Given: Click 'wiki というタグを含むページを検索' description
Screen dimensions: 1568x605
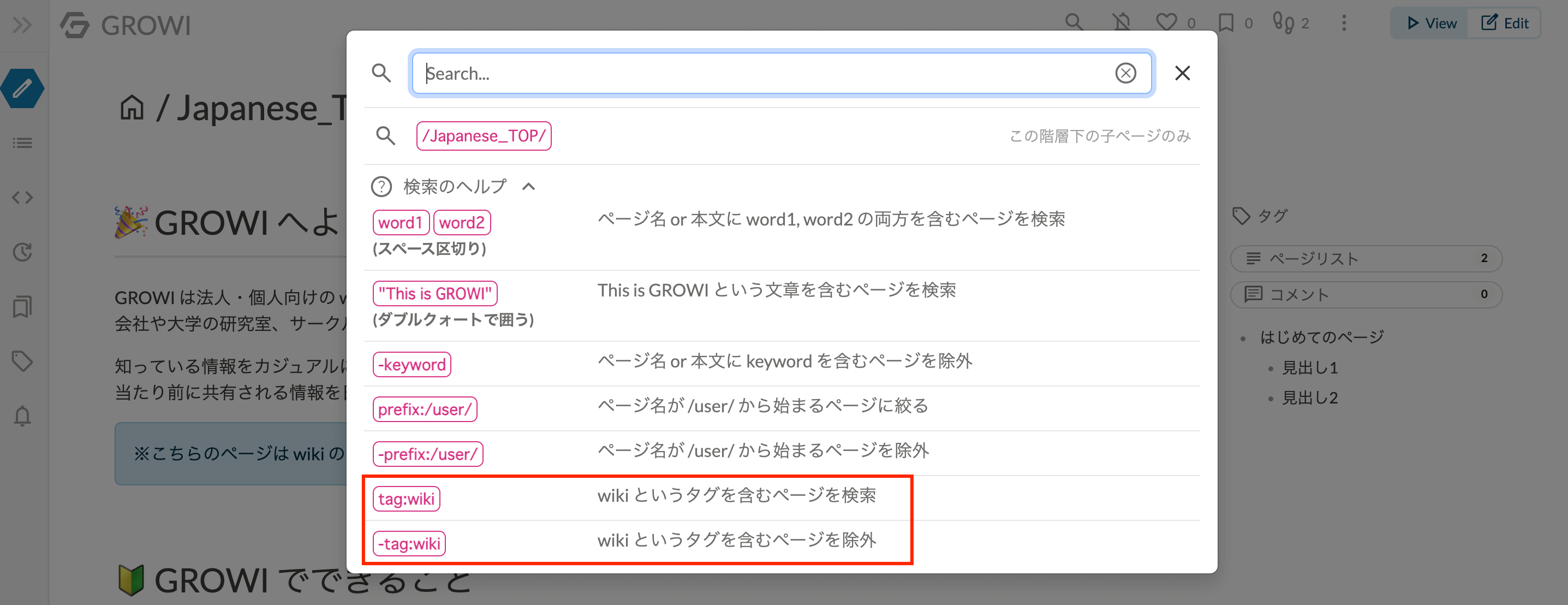Looking at the screenshot, I should 737,495.
